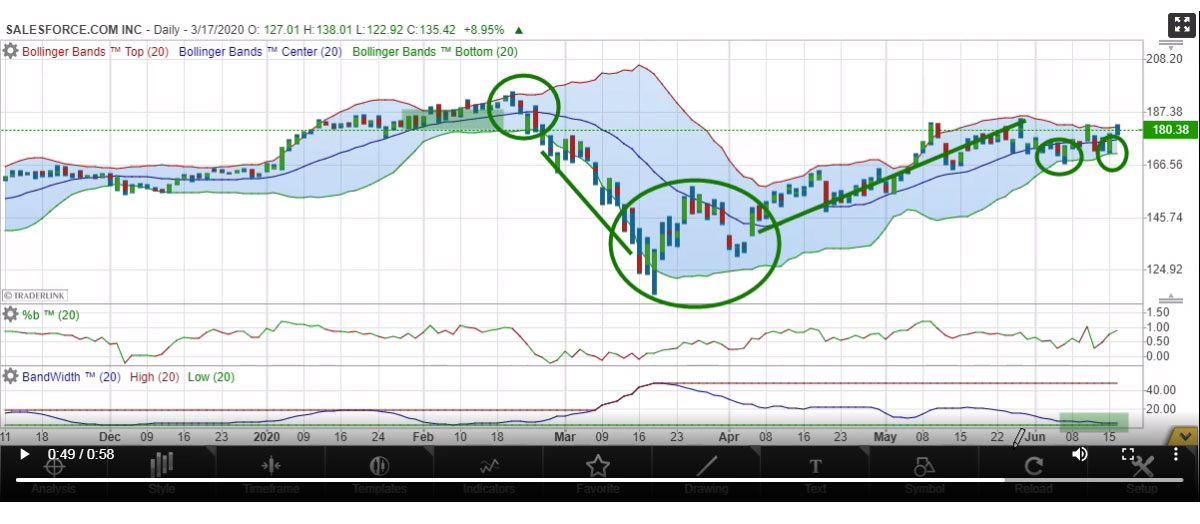Viewport: 1200px width, 524px height.
Task: Select Bollinger Bands Center (20) label
Action: (x=262, y=51)
